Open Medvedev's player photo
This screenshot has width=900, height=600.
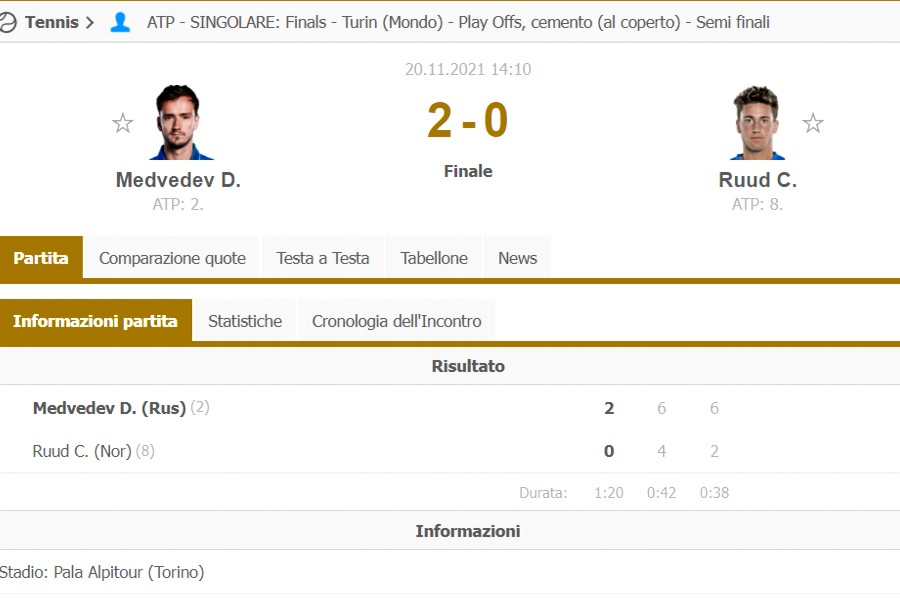[179, 123]
